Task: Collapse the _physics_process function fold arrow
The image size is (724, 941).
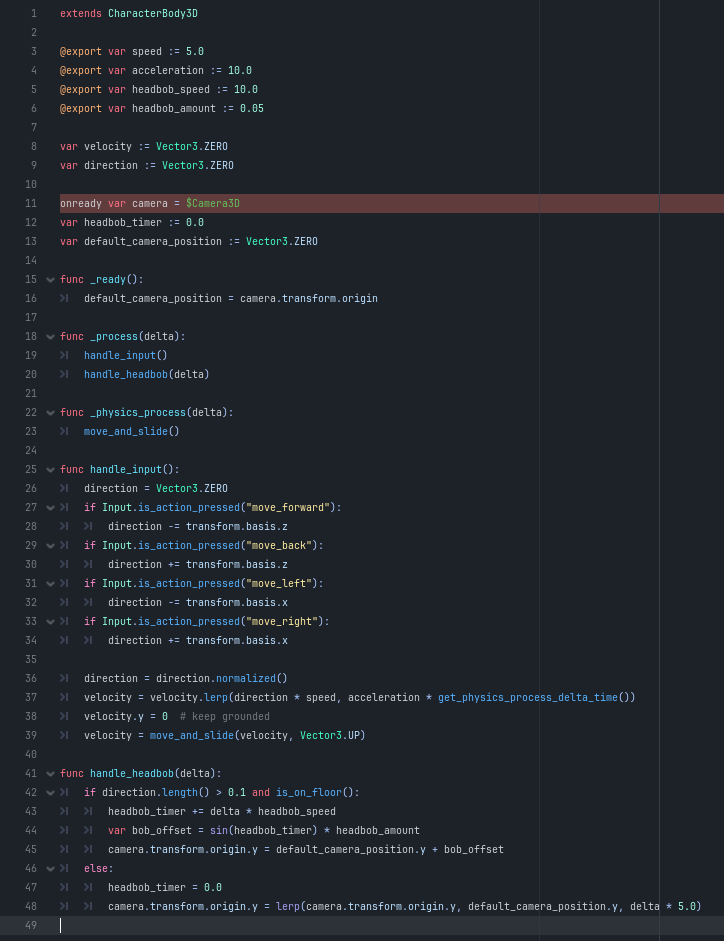Action: click(50, 413)
